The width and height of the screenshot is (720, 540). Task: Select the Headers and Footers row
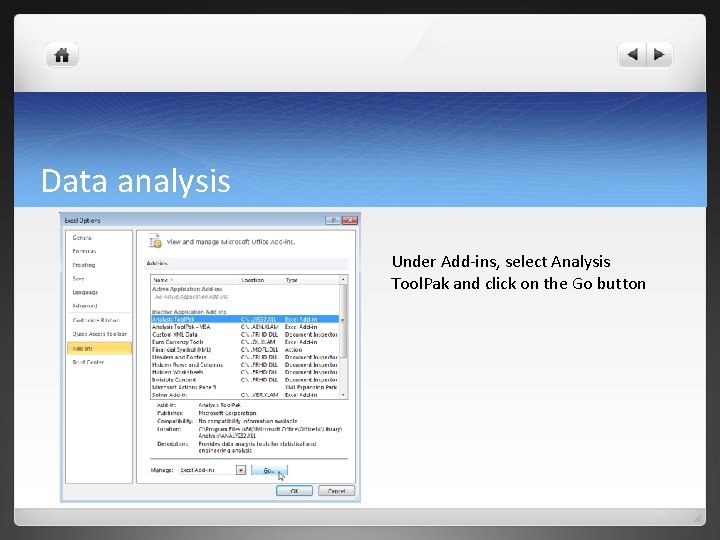(x=245, y=357)
